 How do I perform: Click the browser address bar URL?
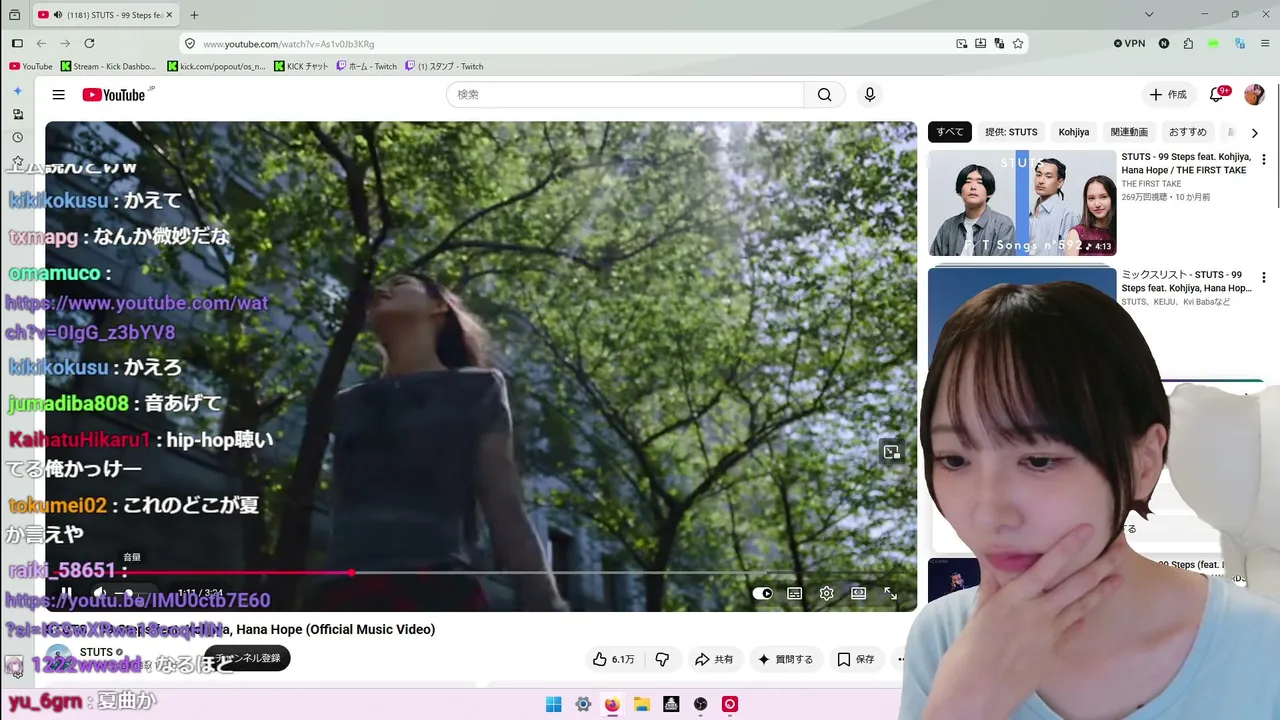click(x=289, y=44)
